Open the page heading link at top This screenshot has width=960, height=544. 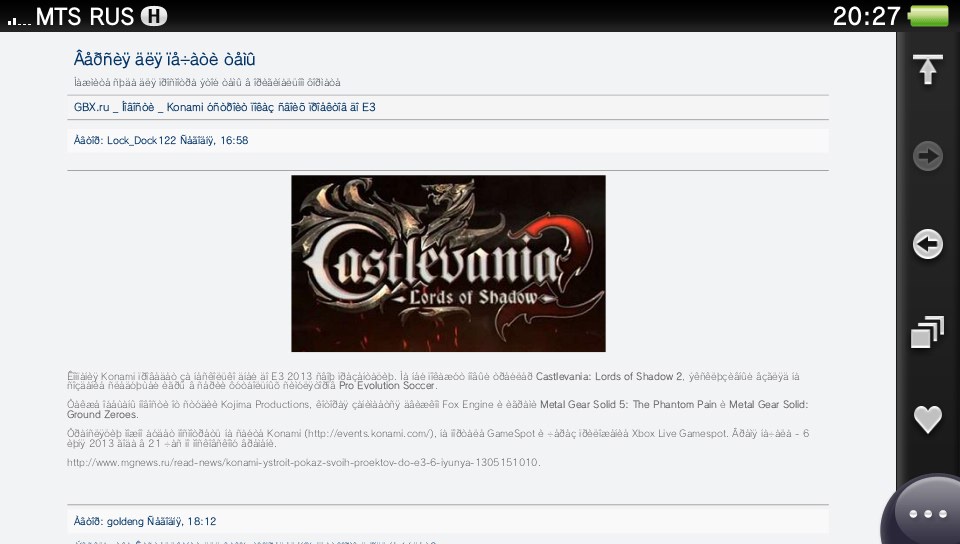(x=164, y=59)
